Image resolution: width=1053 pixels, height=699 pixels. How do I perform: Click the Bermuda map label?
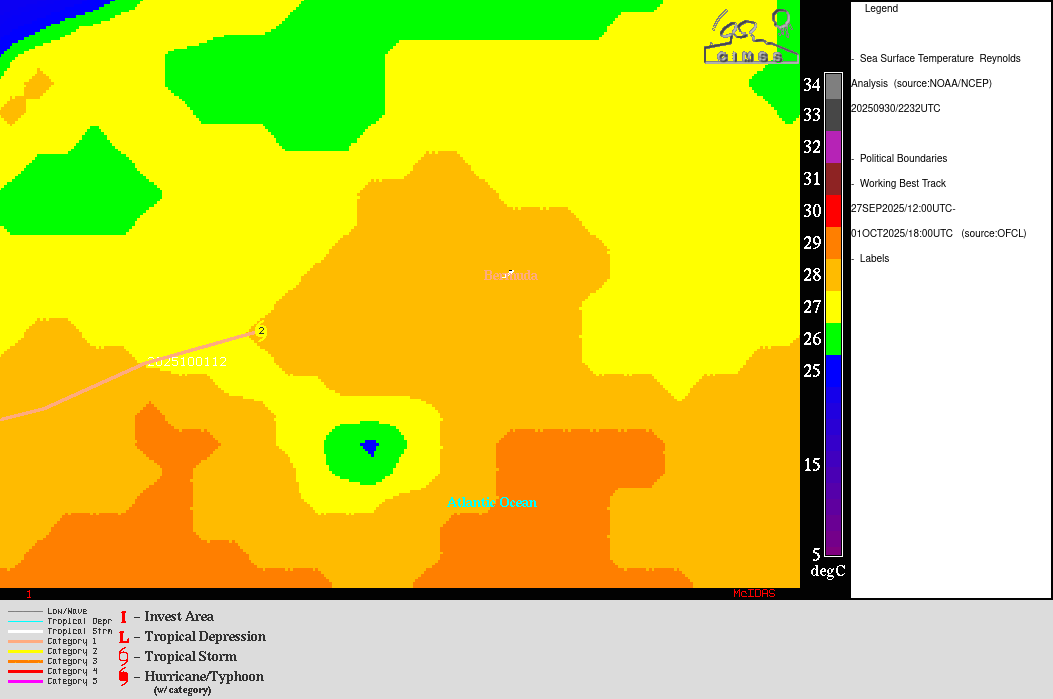point(511,276)
